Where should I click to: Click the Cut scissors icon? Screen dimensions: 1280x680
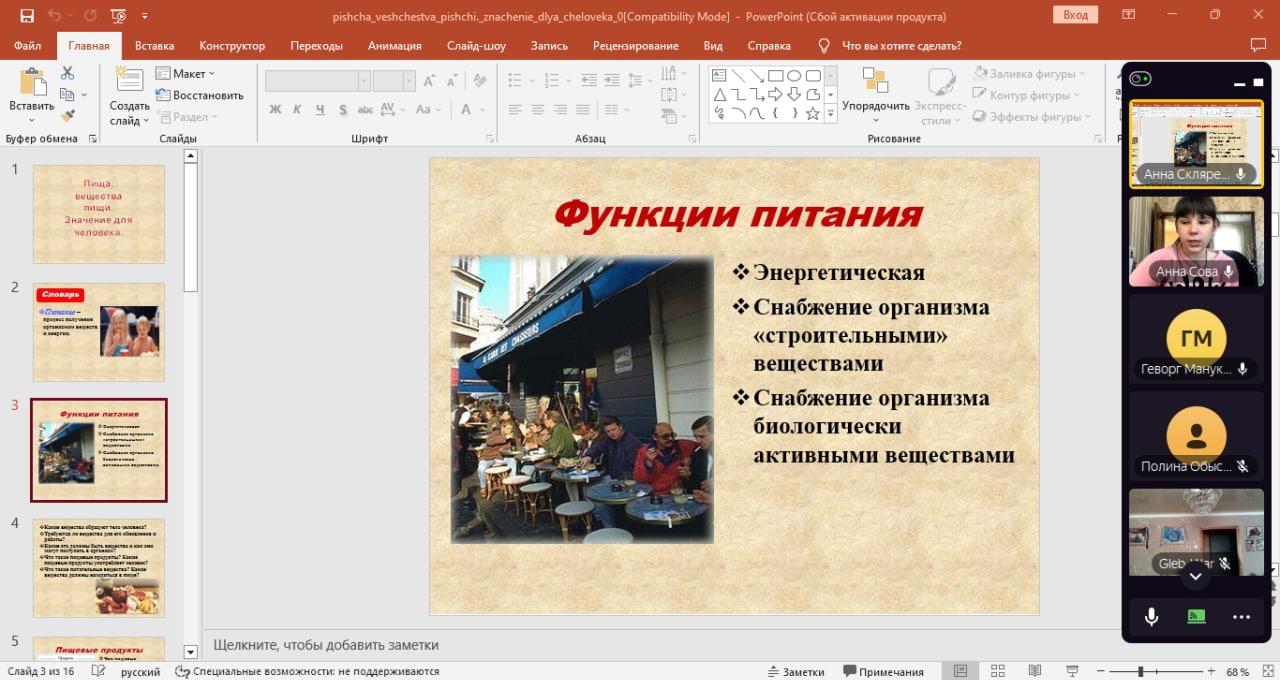67,73
